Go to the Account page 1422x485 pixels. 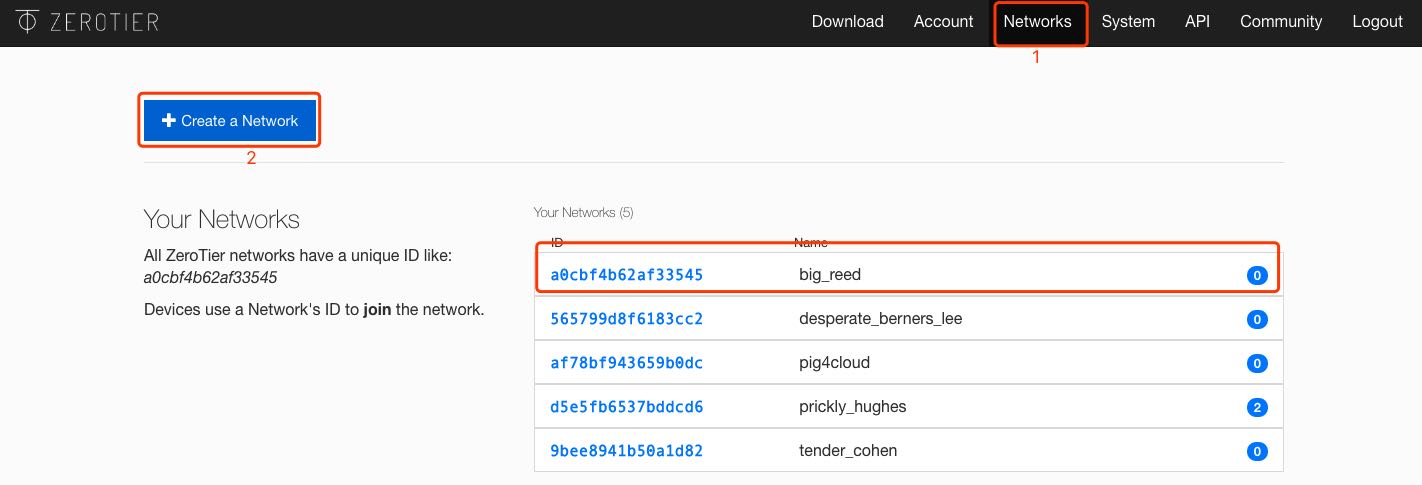pos(943,21)
